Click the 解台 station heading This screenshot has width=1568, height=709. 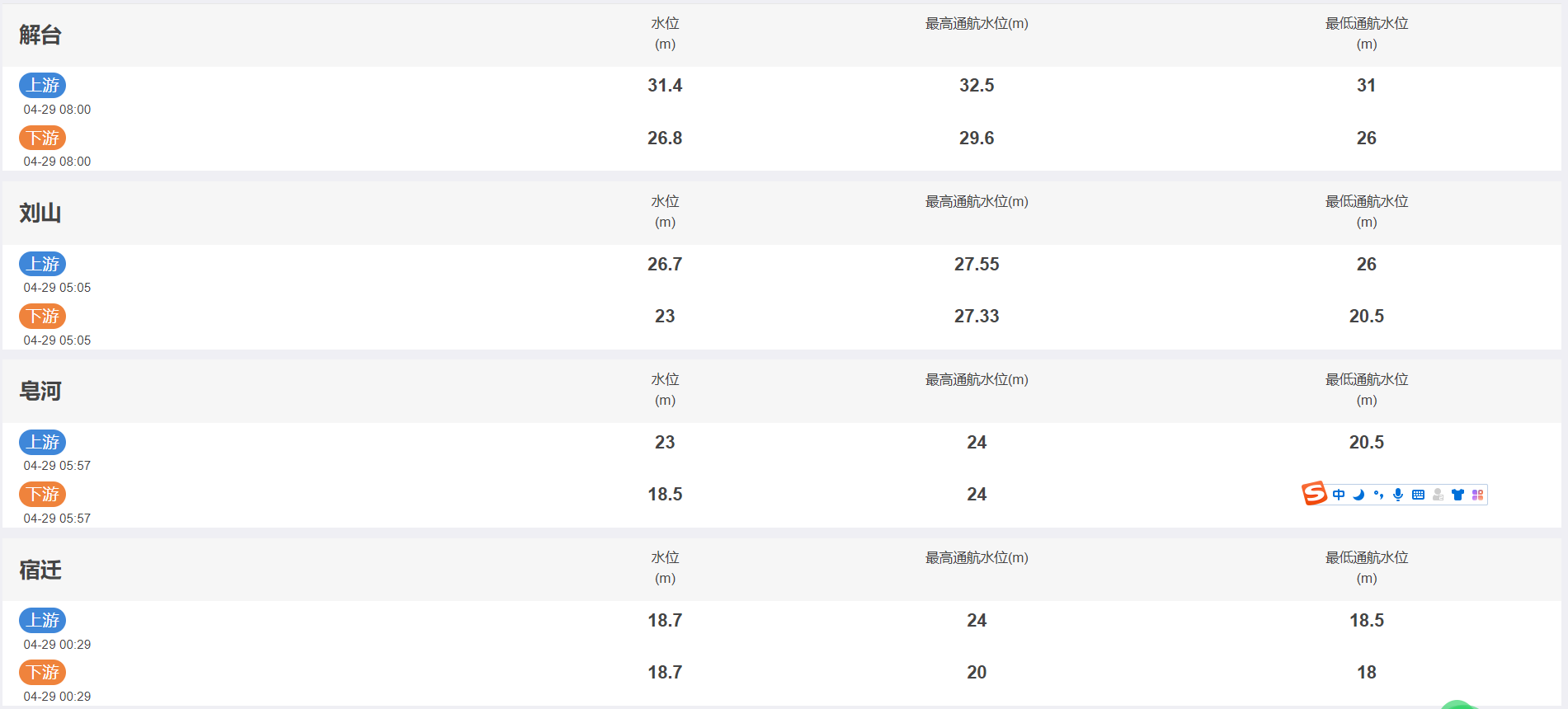coord(40,35)
